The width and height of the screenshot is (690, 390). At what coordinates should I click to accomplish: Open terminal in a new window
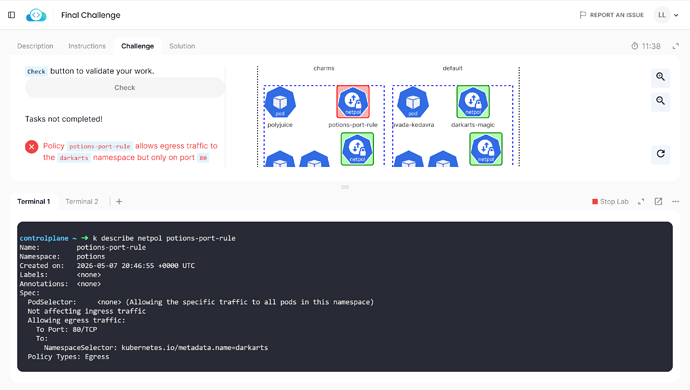tap(658, 202)
